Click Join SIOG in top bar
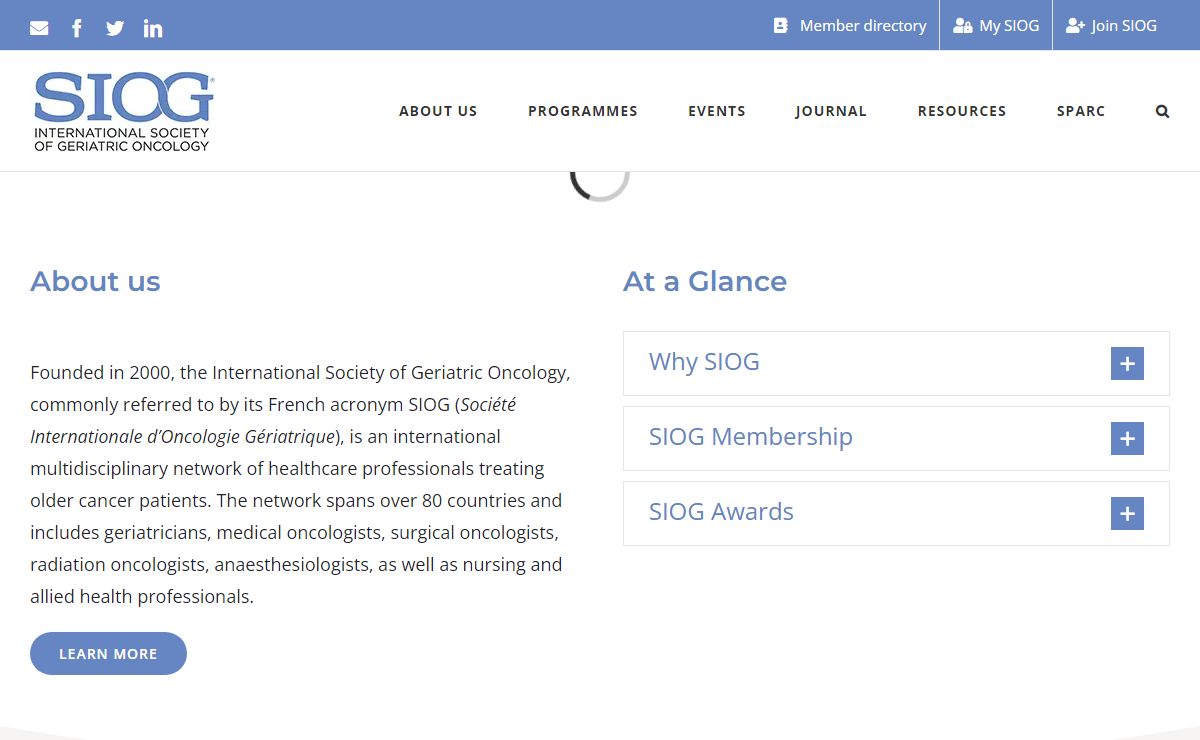The height and width of the screenshot is (740, 1200). coord(1111,26)
